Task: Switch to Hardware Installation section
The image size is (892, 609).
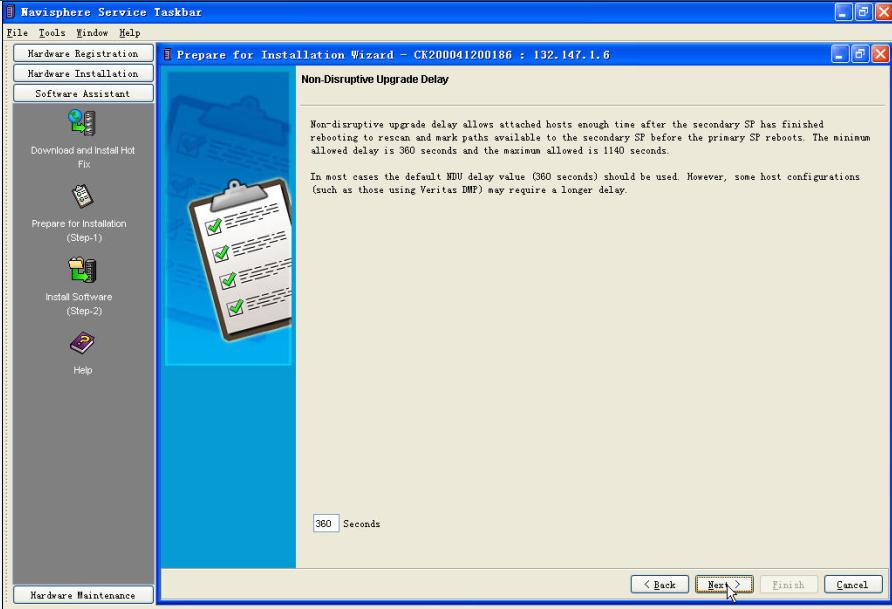Action: coord(83,73)
